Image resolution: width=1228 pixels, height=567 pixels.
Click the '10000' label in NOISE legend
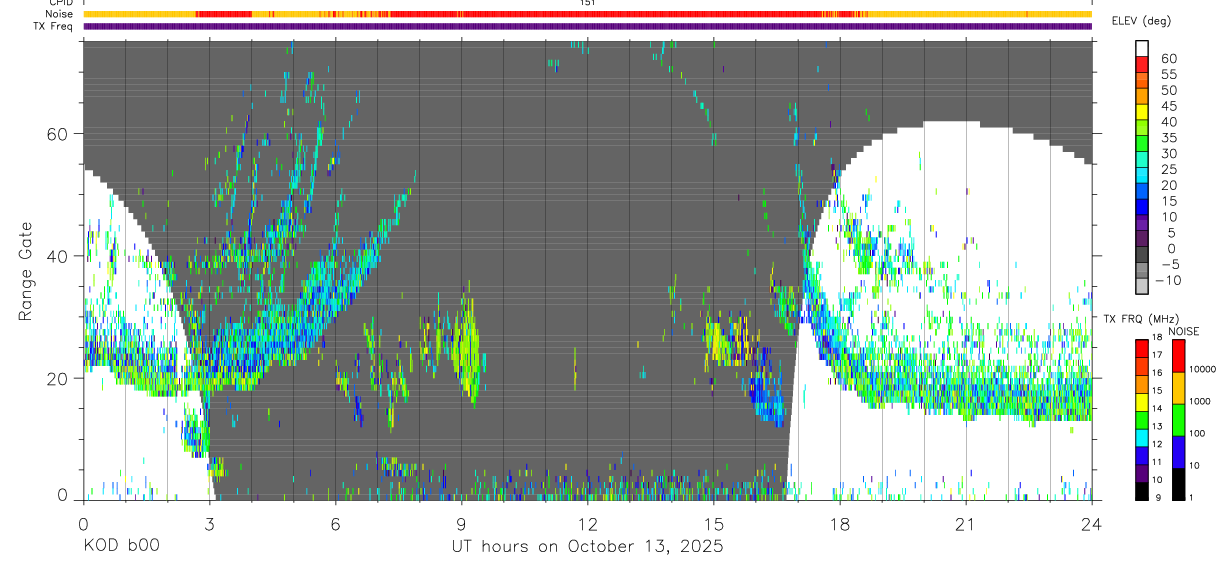coord(1203,370)
